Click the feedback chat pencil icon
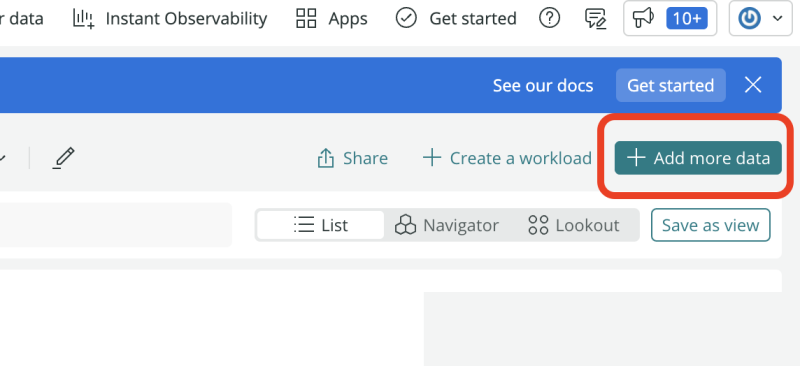The height and width of the screenshot is (366, 800). [595, 18]
